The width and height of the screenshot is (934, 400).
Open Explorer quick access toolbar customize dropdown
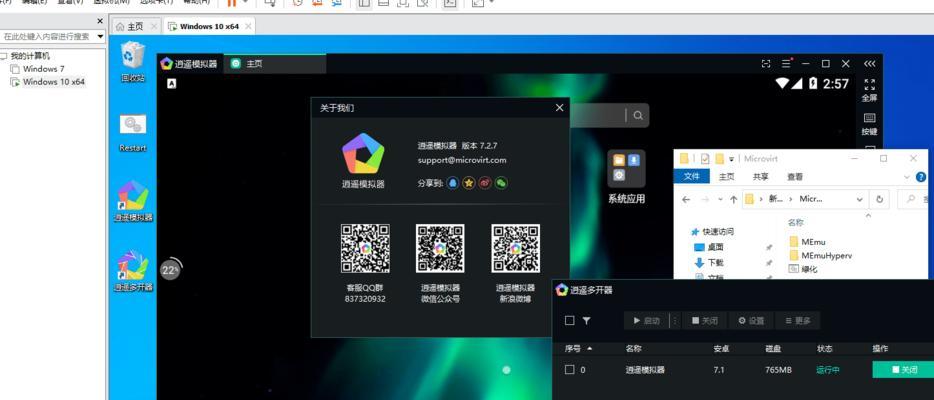click(731, 159)
